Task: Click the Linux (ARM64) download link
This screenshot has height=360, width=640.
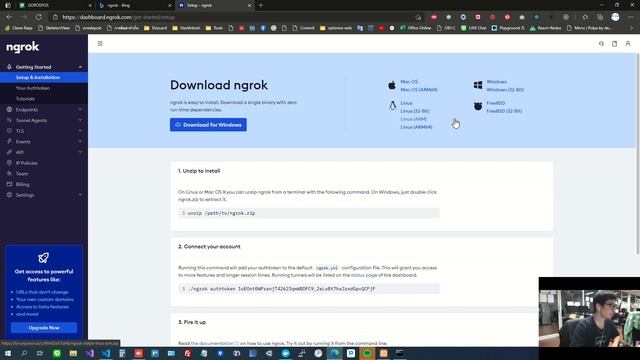Action: [416, 127]
